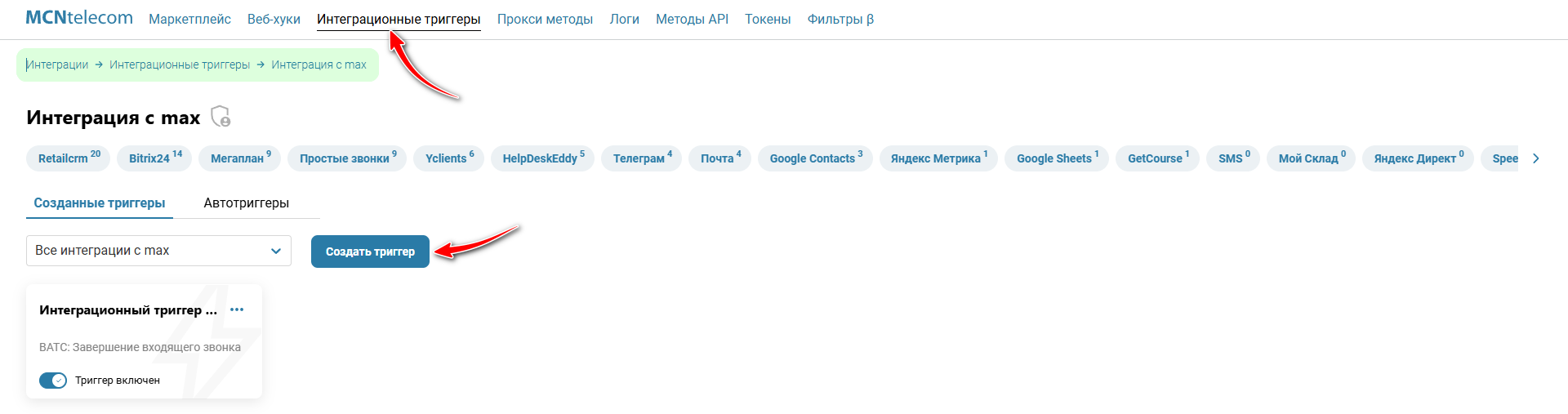Image resolution: width=1568 pixels, height=414 pixels.
Task: Open Фильтры β menu item
Action: 840,19
